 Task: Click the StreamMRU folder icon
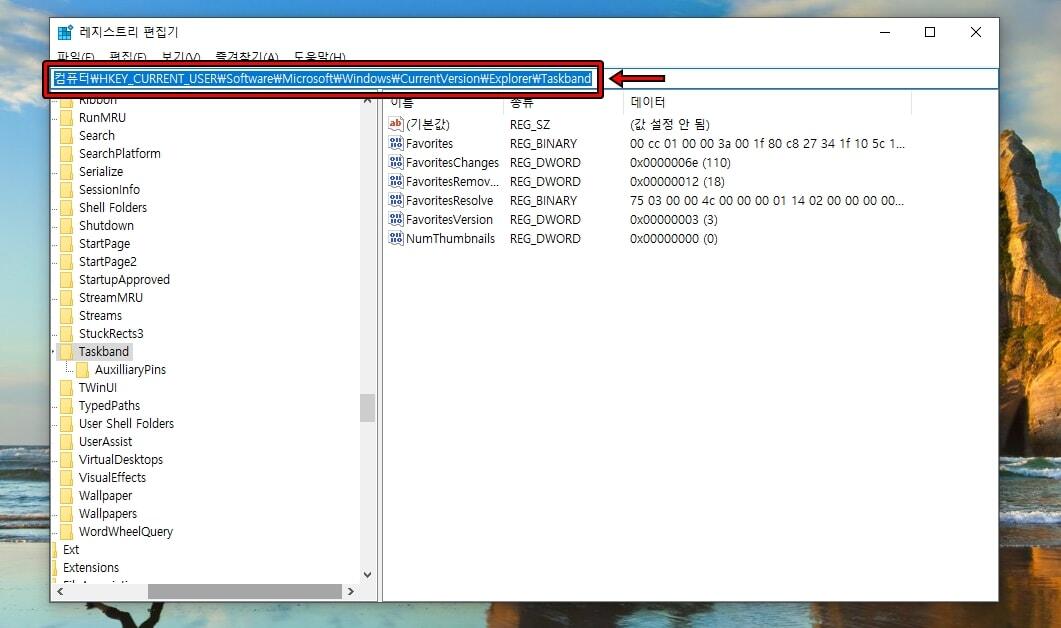click(x=66, y=297)
